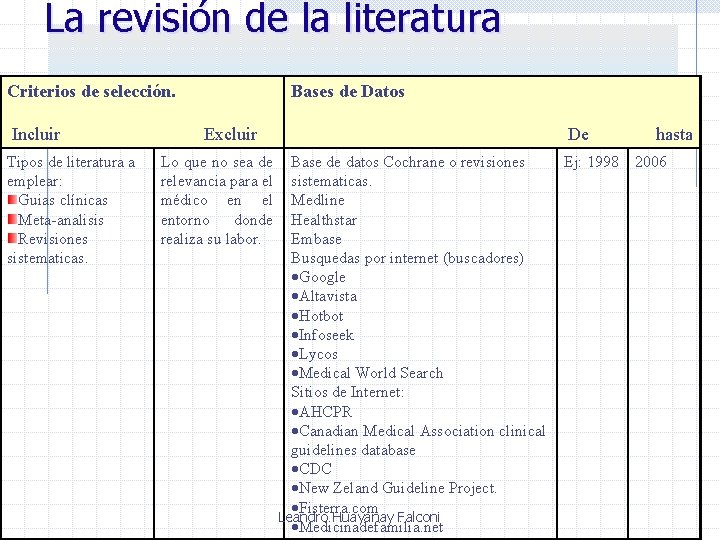Screen dimensions: 720x540
Task: Click the 'Incluir' column label
Action: pyautogui.click(x=36, y=134)
